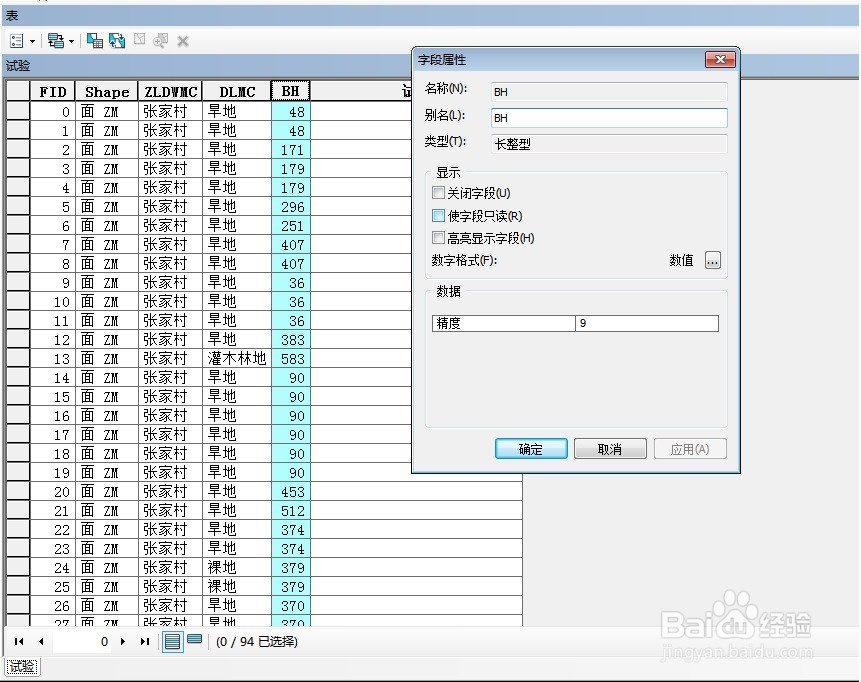Expand the Table Options dropdown arrow
The height and width of the screenshot is (682, 861).
click(x=31, y=40)
